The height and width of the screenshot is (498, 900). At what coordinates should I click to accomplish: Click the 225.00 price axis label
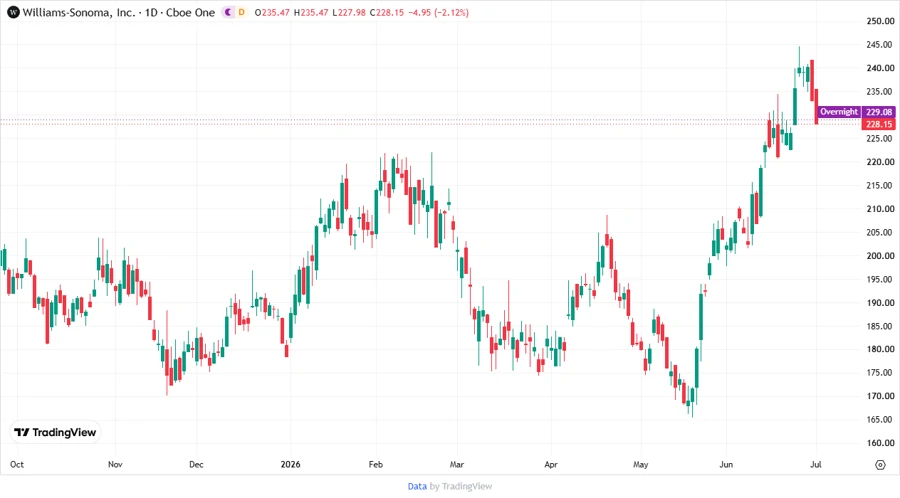pos(880,138)
